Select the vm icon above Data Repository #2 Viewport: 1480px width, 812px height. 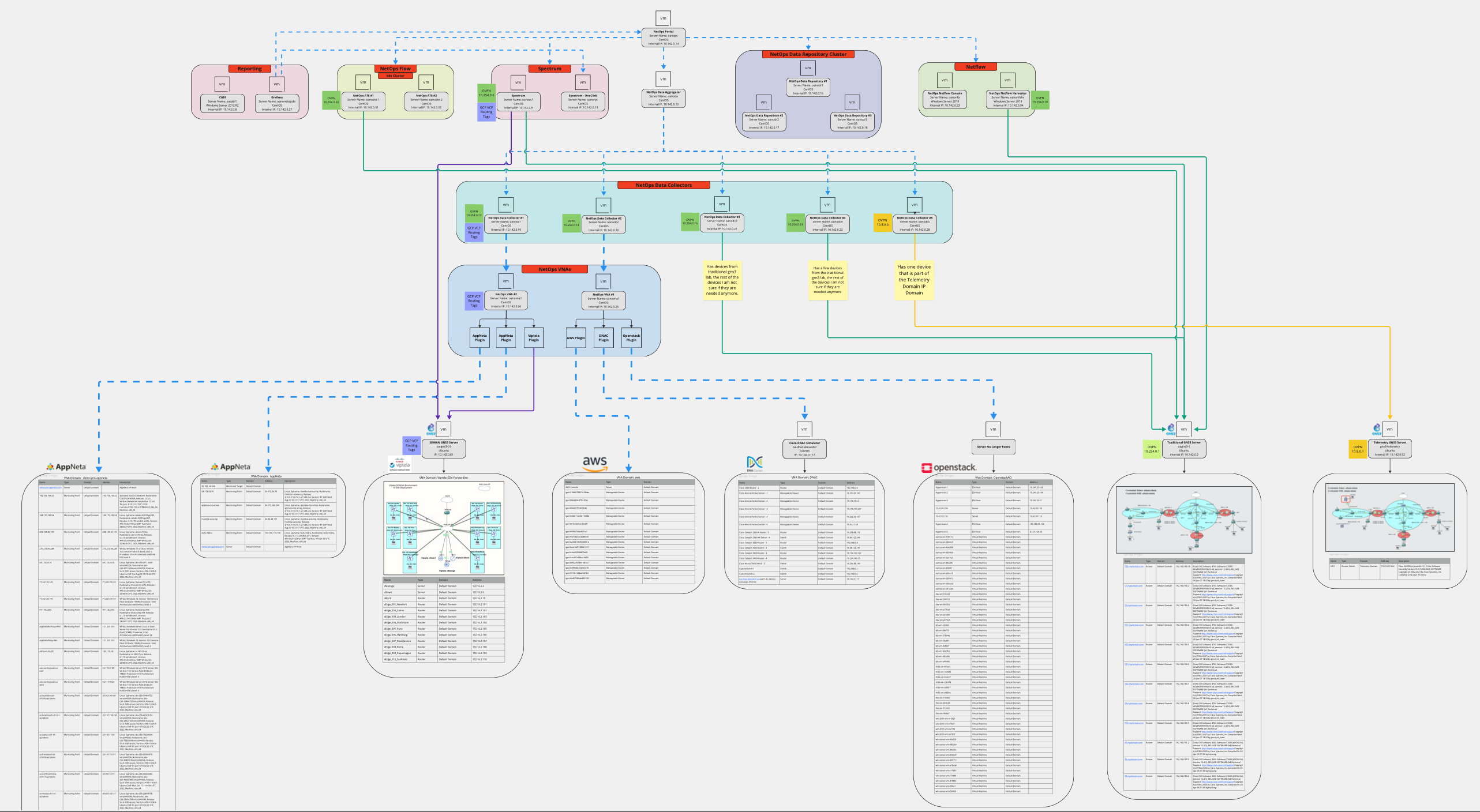click(x=764, y=103)
